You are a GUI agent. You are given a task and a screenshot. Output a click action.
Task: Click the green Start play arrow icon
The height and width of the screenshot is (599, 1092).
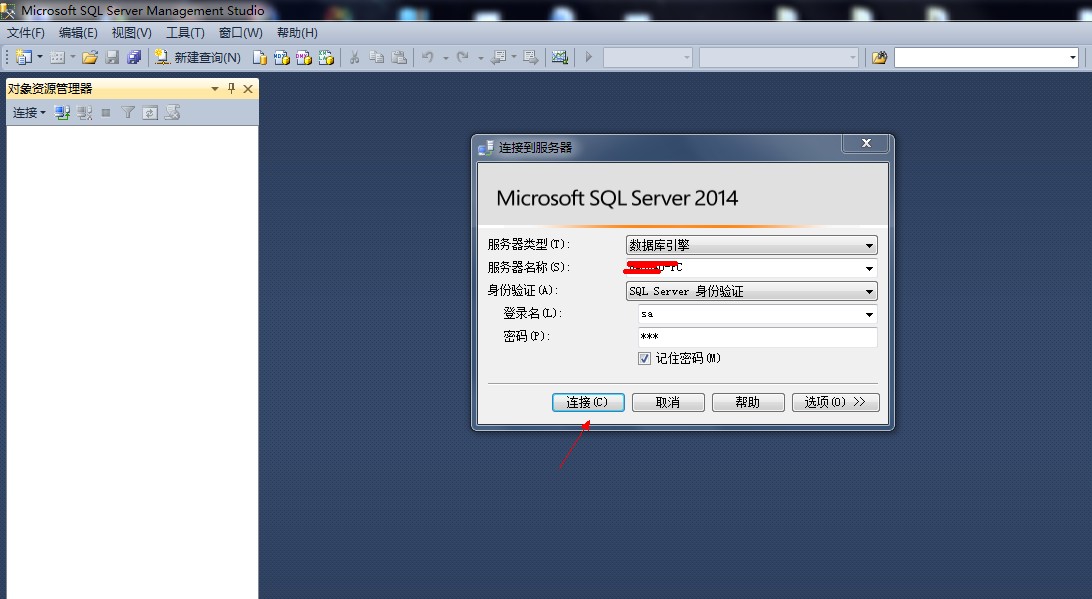coord(588,57)
